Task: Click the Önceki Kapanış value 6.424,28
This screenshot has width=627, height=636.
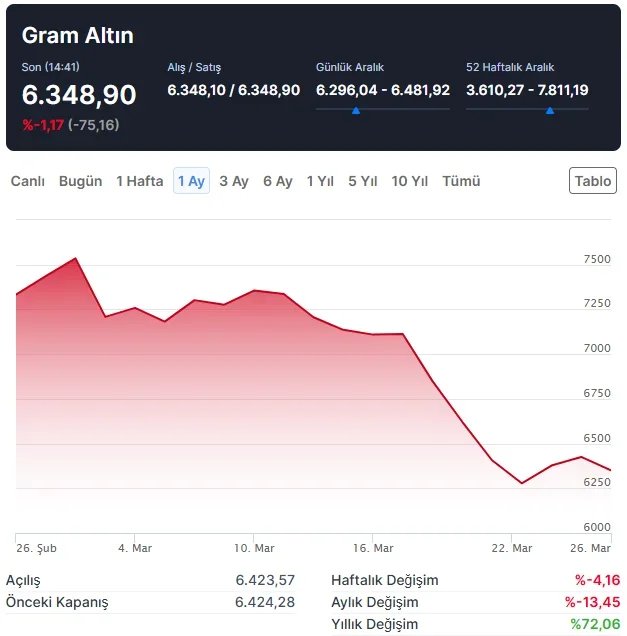Action: 265,602
